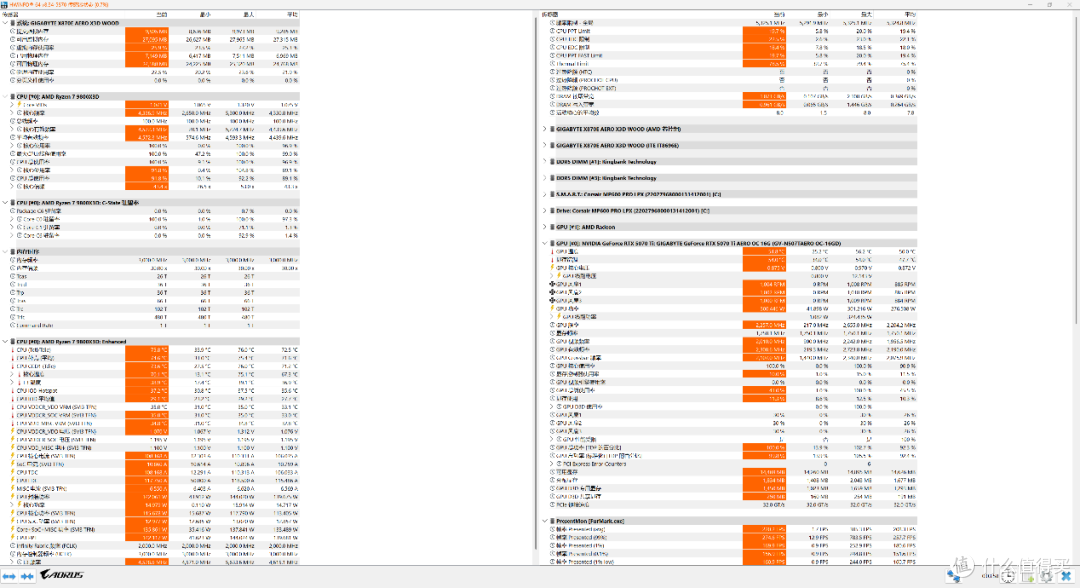Screen dimensions: 1080x588
Task: Expand GIGABYTE X870E (ITE IT8696E) group
Action: coord(545,145)
